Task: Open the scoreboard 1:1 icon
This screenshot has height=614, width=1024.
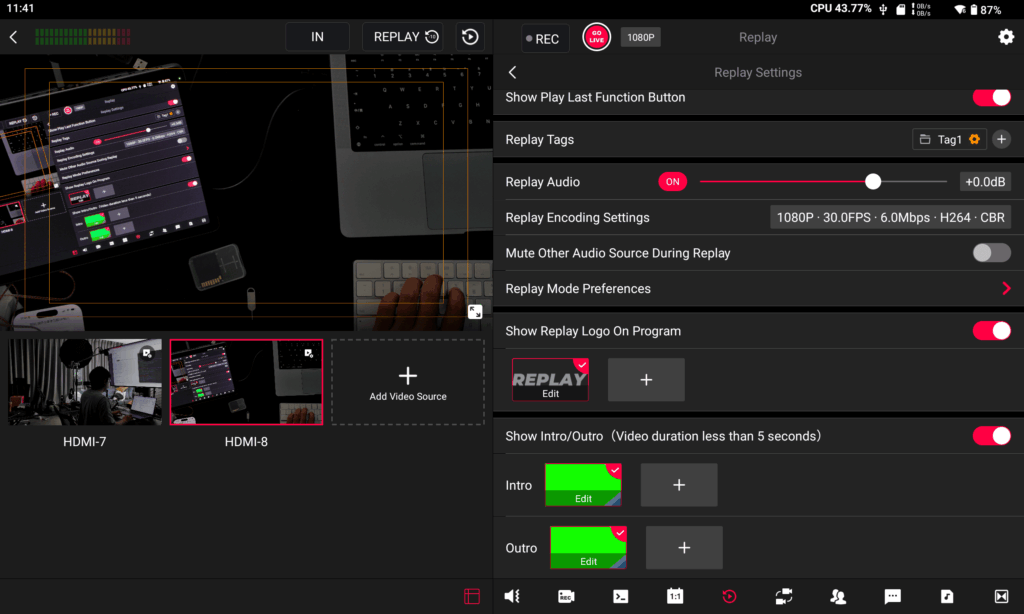Action: click(x=675, y=596)
